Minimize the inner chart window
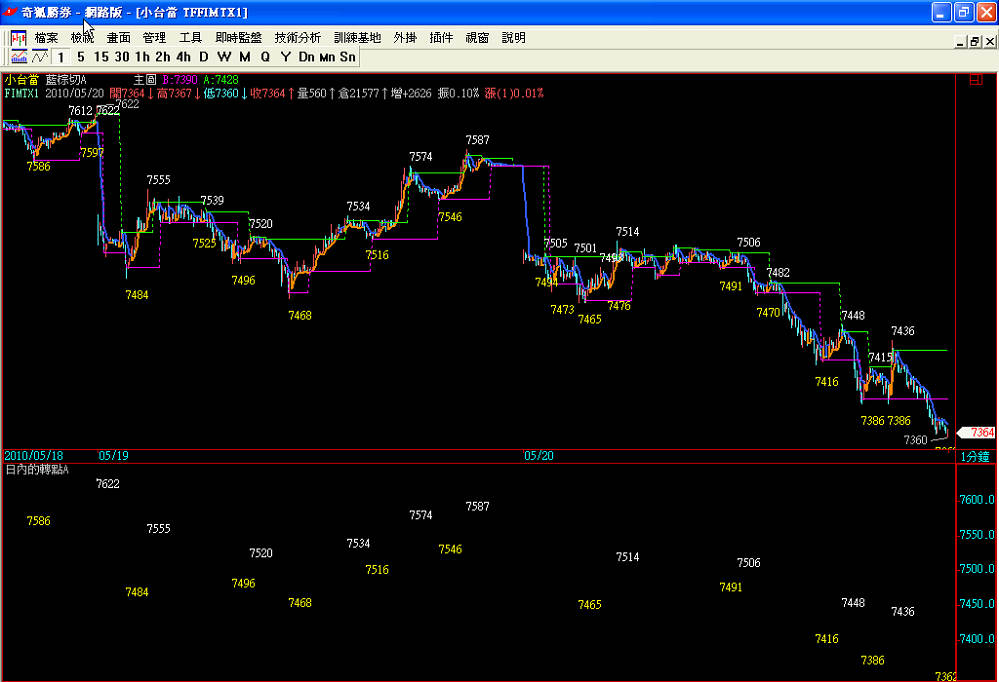 958,42
